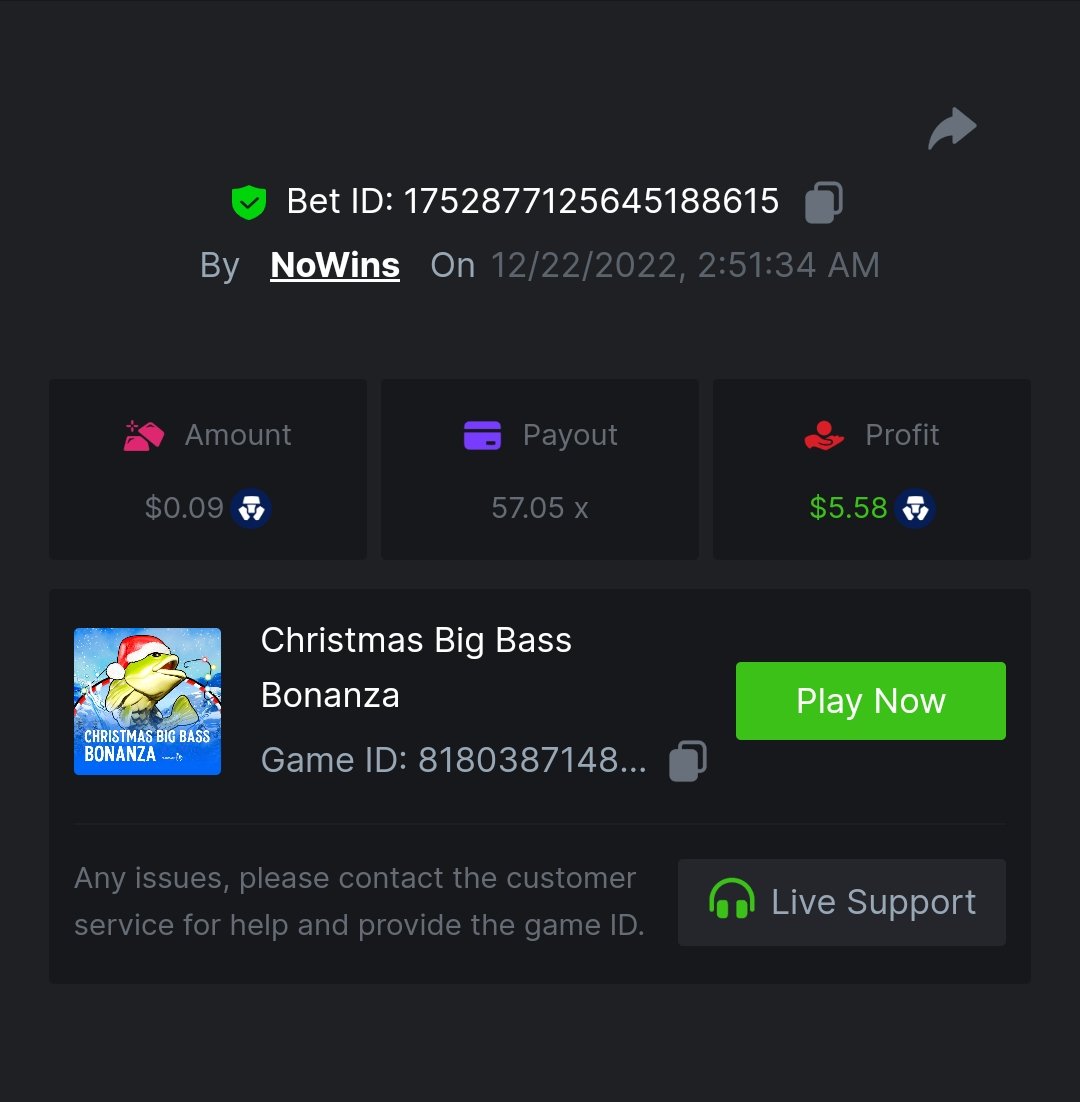
Task: Click the green headset support icon
Action: (x=731, y=902)
